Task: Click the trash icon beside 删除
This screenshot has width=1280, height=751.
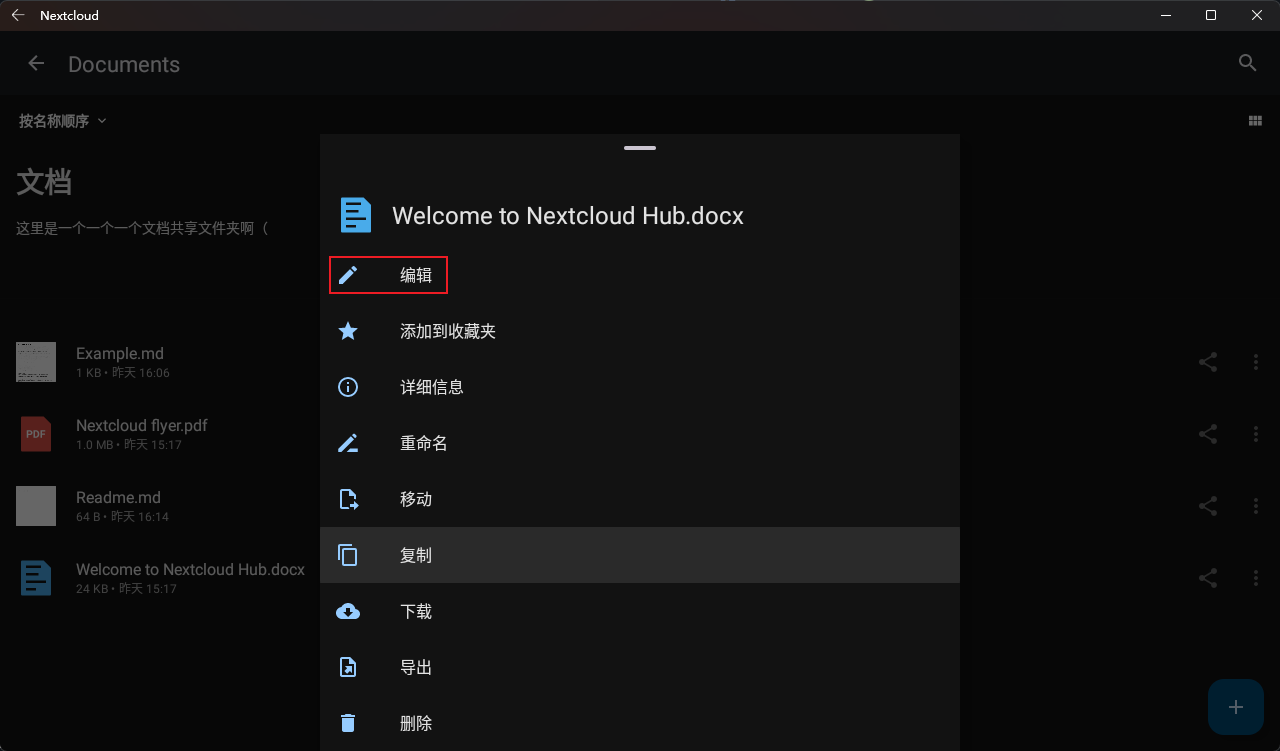Action: pyautogui.click(x=348, y=723)
